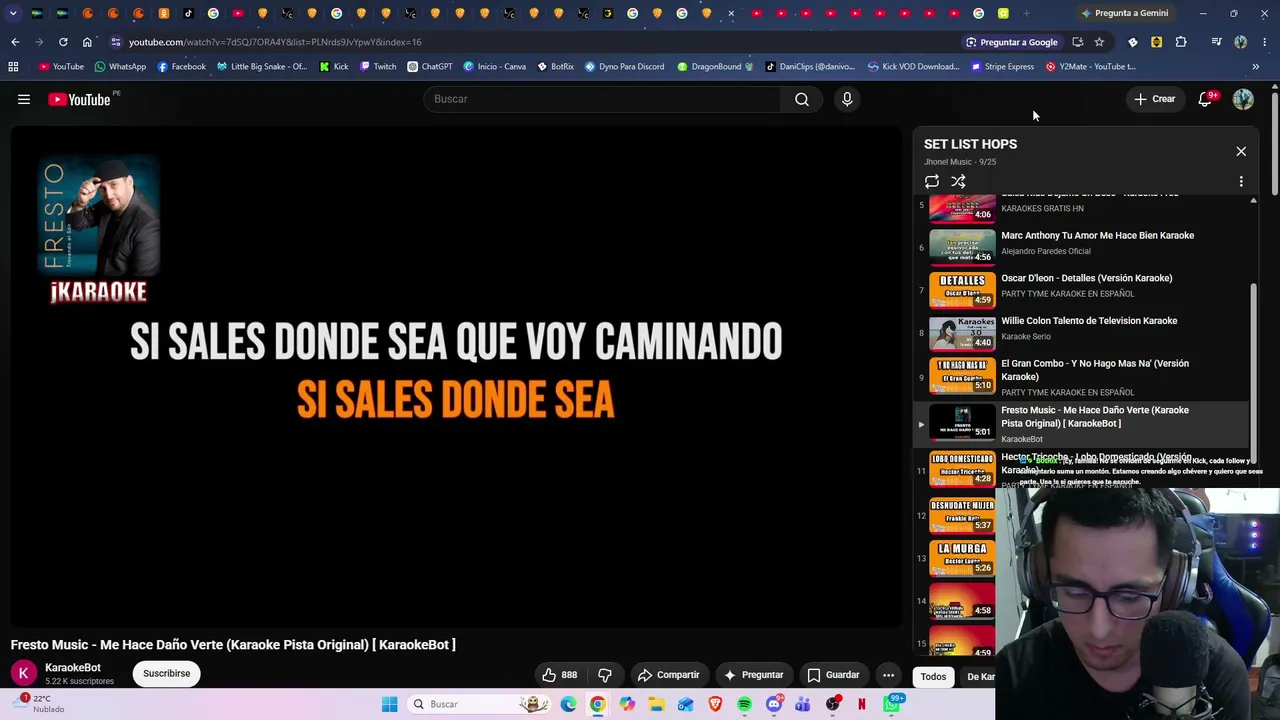Open File Explorer from the taskbar
The width and height of the screenshot is (1280, 720).
[657, 704]
